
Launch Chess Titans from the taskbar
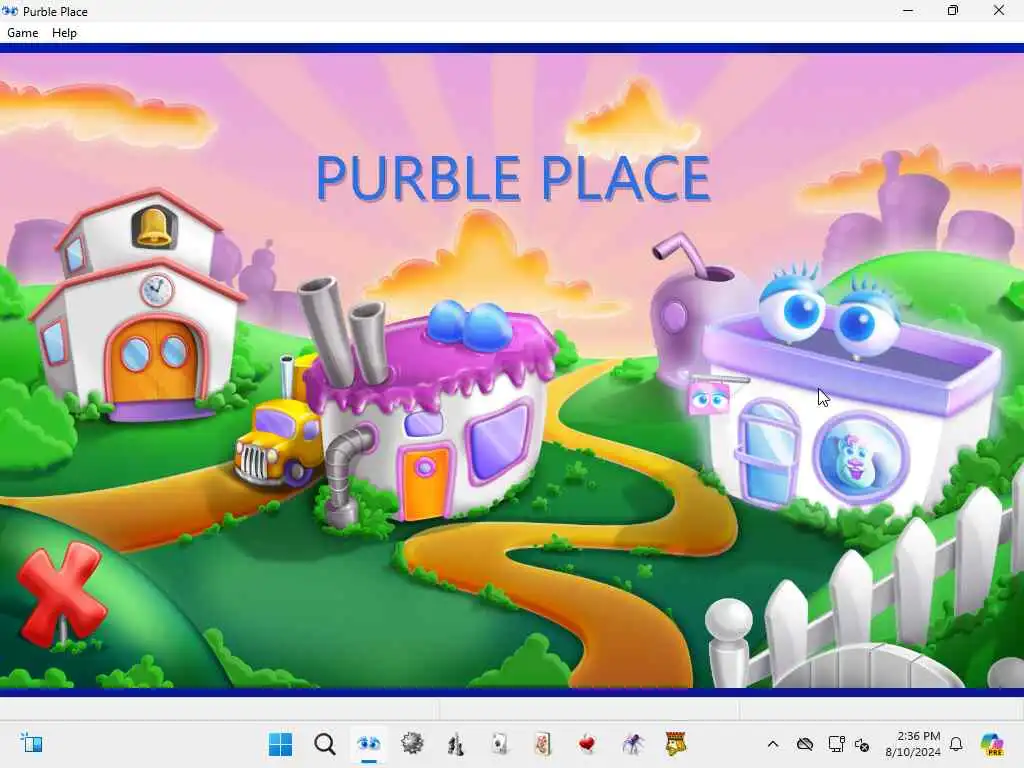(456, 744)
